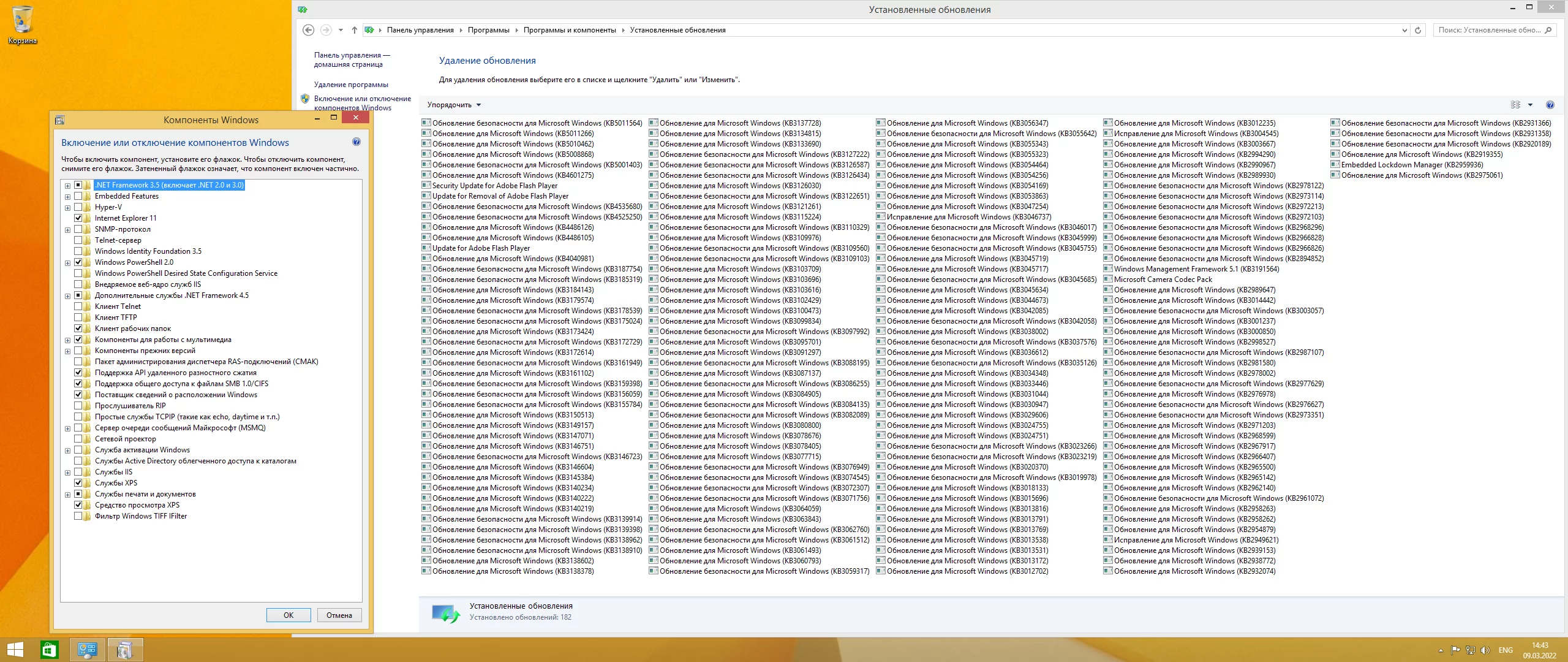Click the Удаление программы link

pos(351,85)
